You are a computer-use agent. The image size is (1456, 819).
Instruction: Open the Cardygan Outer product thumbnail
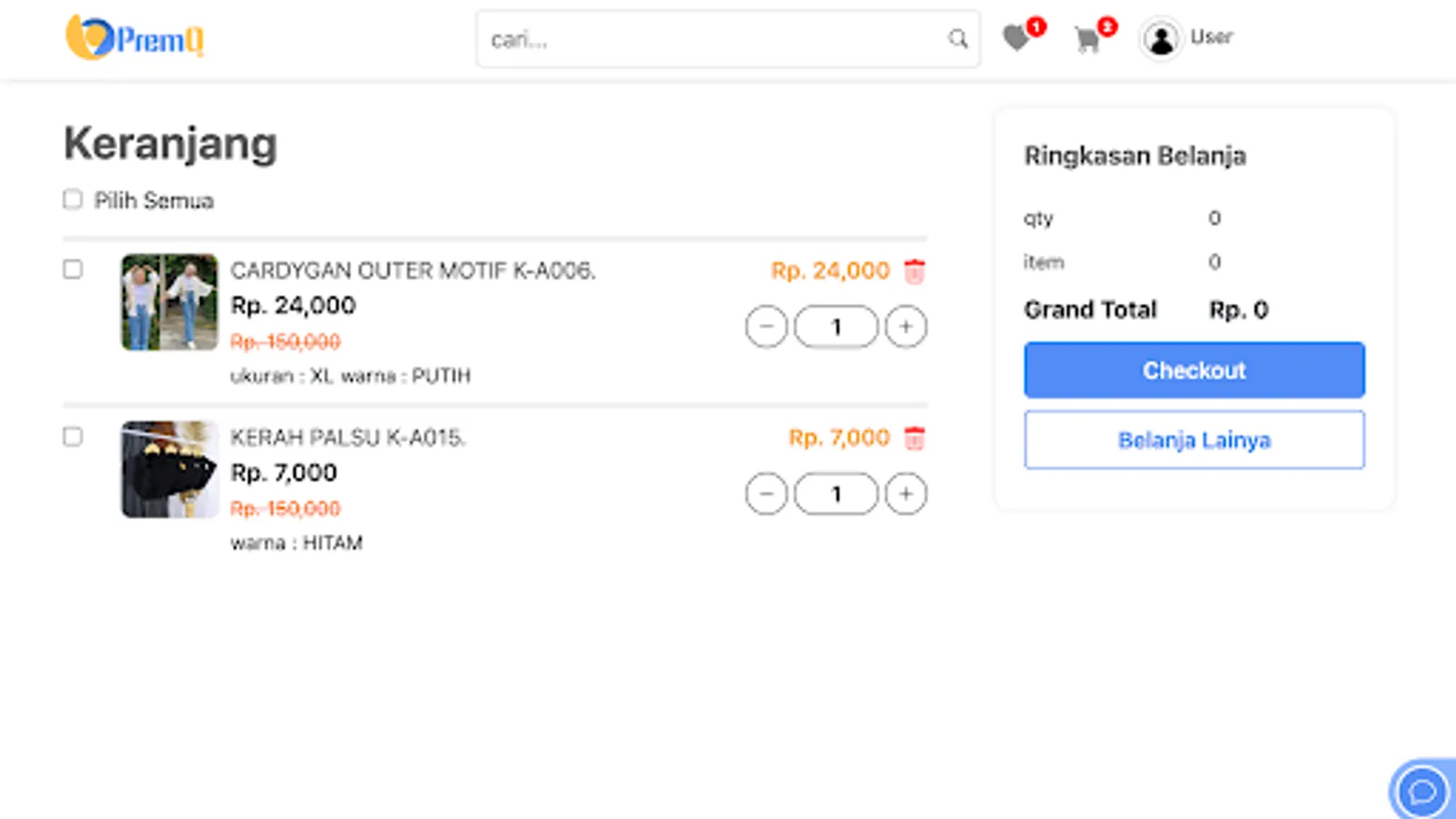170,302
